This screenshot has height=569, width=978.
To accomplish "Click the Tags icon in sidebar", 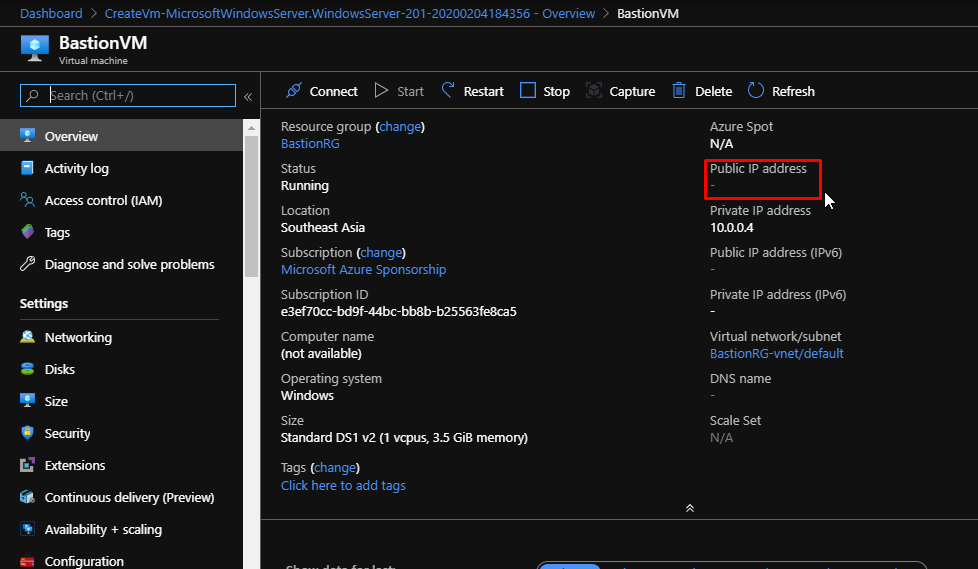I will [x=27, y=231].
